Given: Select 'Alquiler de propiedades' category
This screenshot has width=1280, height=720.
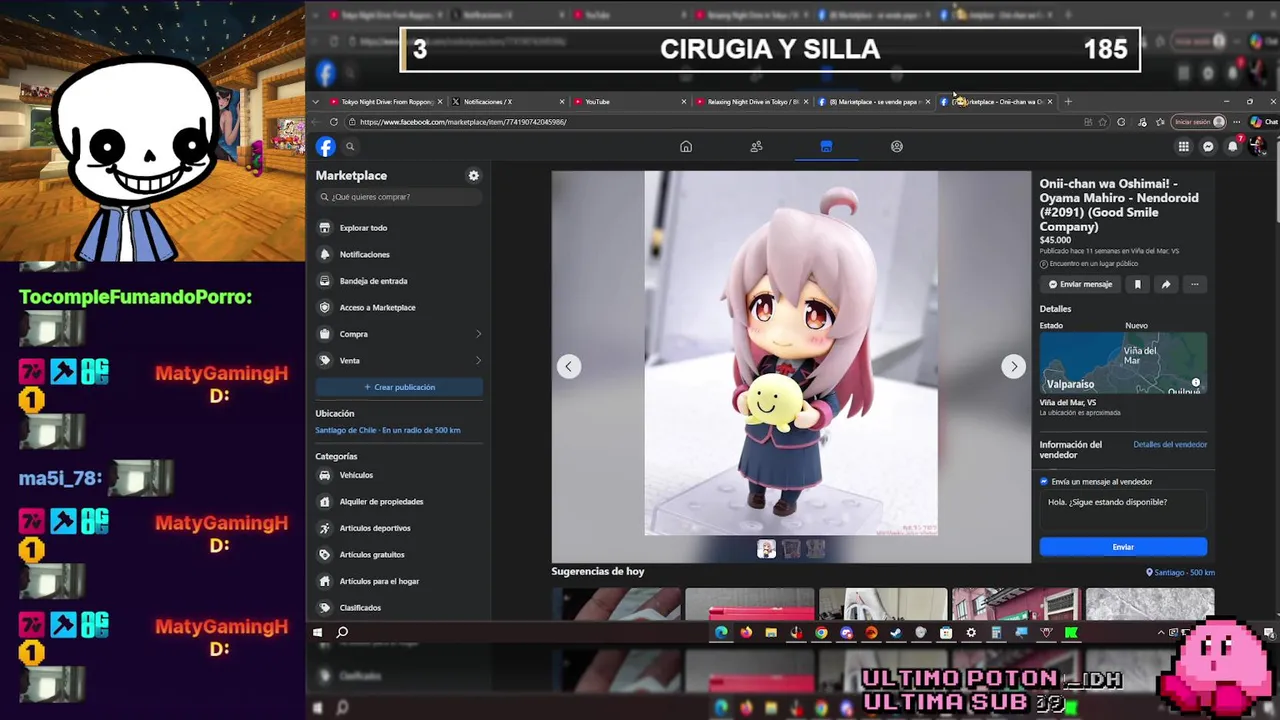Looking at the screenshot, I should coord(399,502).
